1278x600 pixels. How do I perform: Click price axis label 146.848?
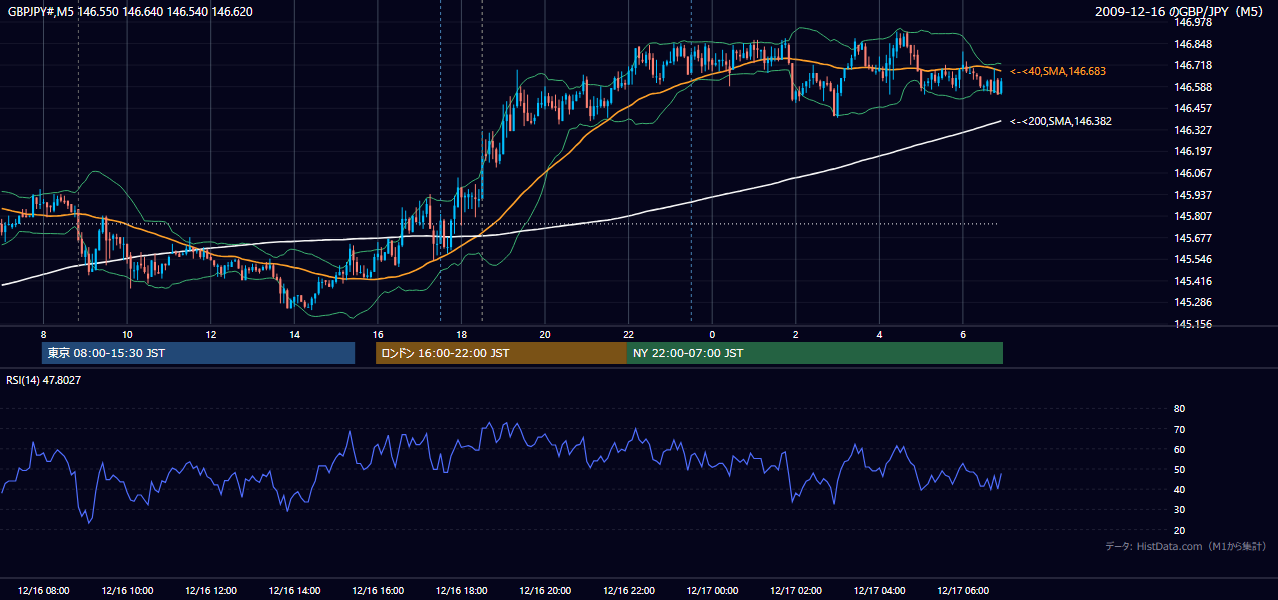coord(1191,44)
